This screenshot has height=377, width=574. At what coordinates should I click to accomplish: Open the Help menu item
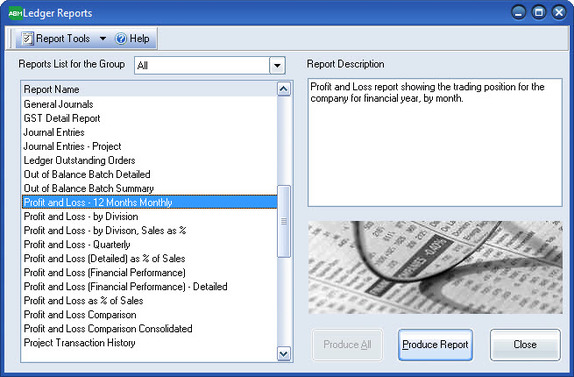pos(139,38)
